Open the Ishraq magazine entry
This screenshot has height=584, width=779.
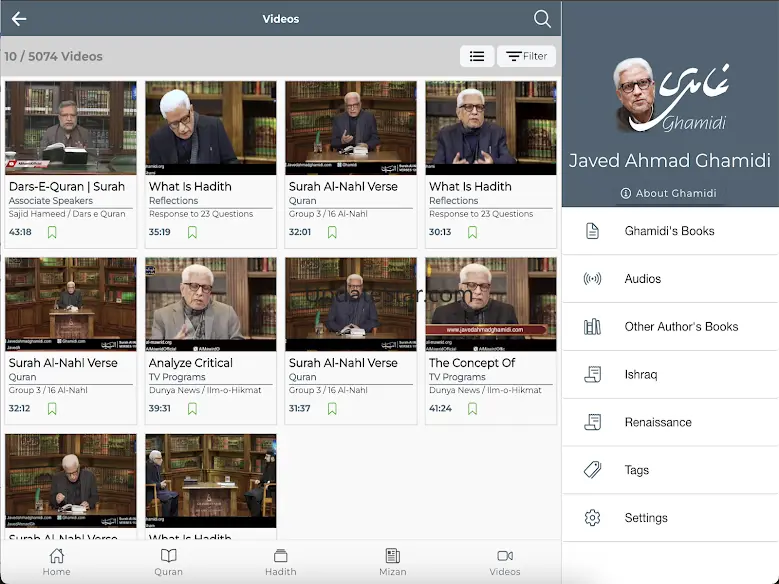640,375
